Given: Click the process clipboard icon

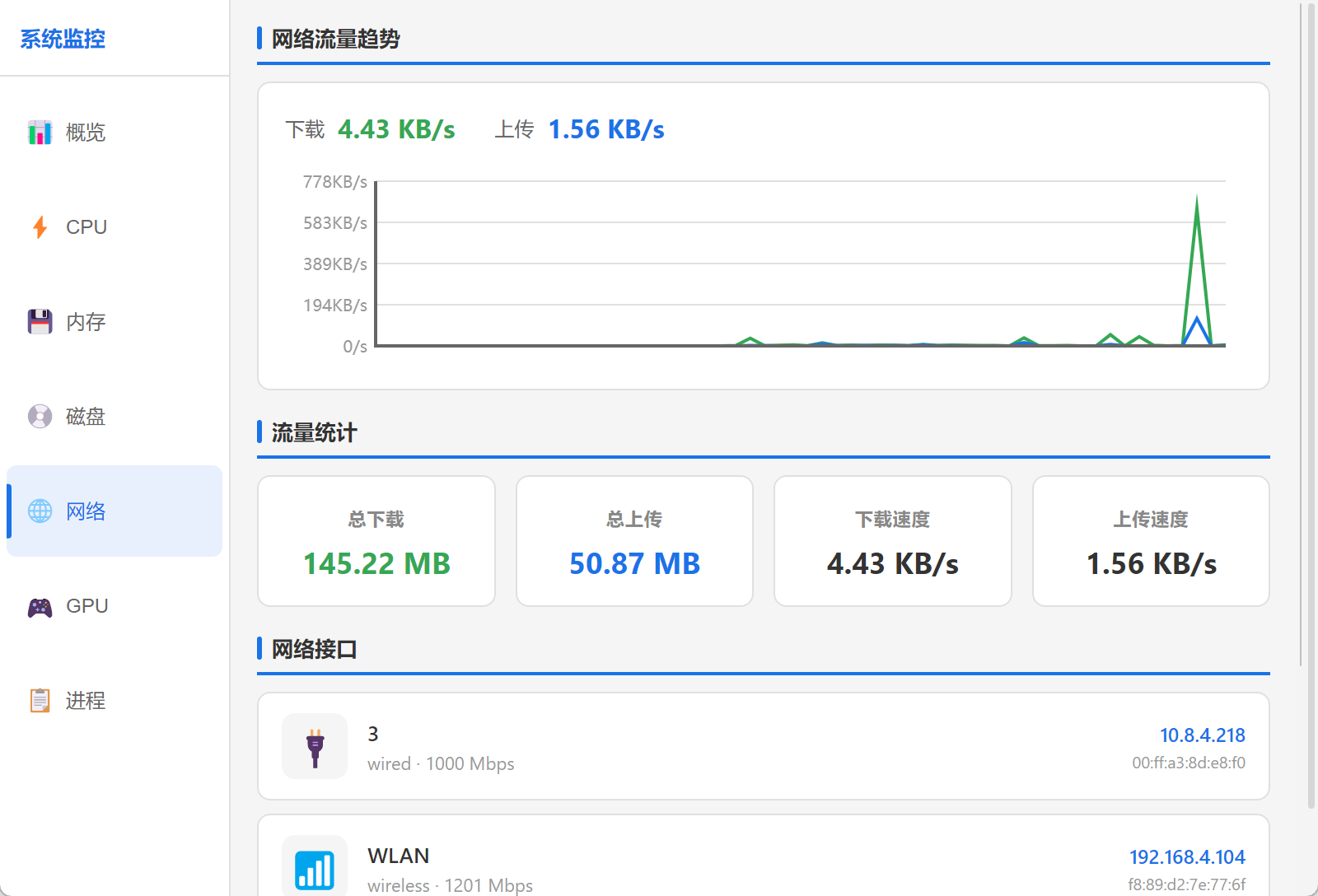Looking at the screenshot, I should pos(40,700).
